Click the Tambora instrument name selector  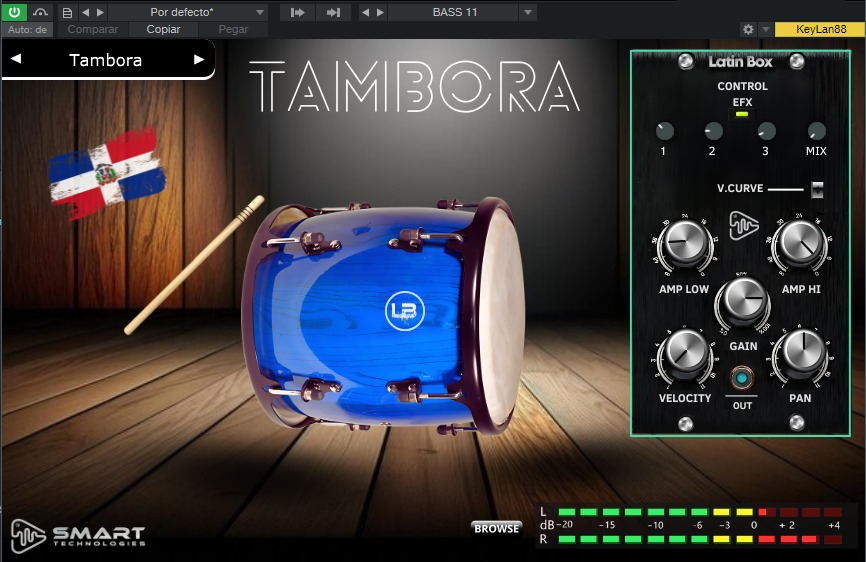pyautogui.click(x=105, y=60)
